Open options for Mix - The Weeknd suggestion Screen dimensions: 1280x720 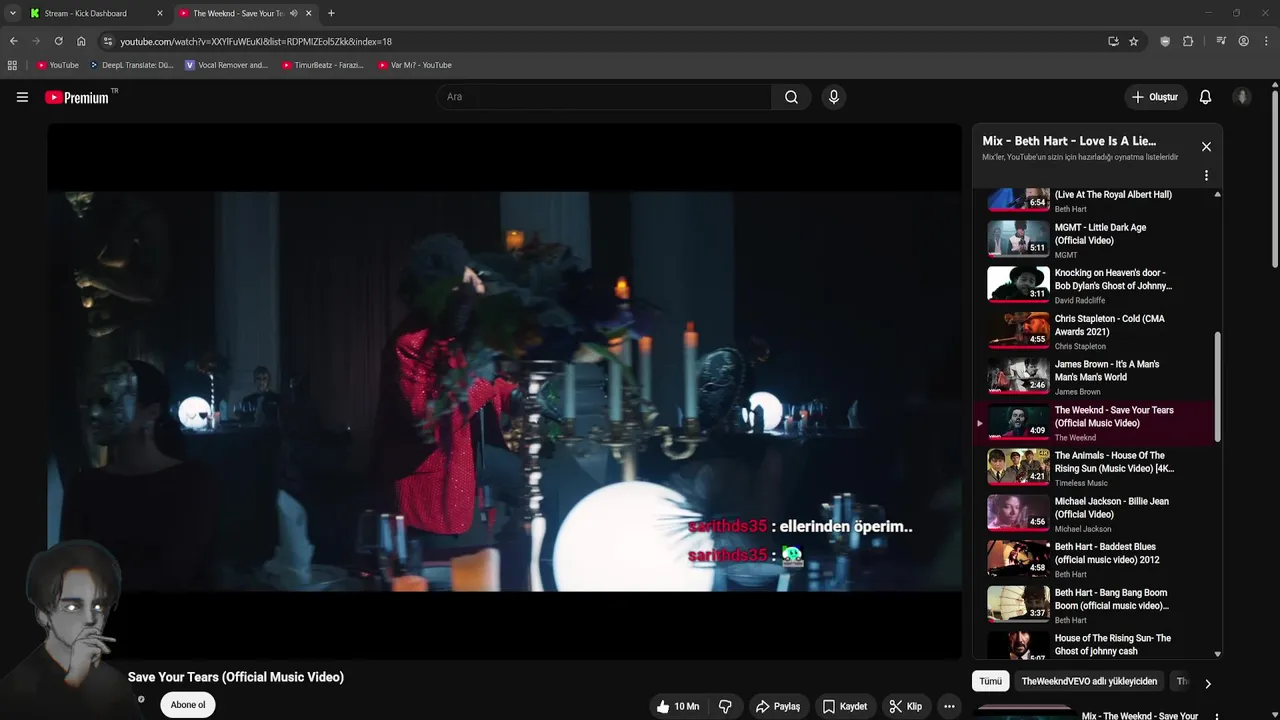pos(1217,716)
